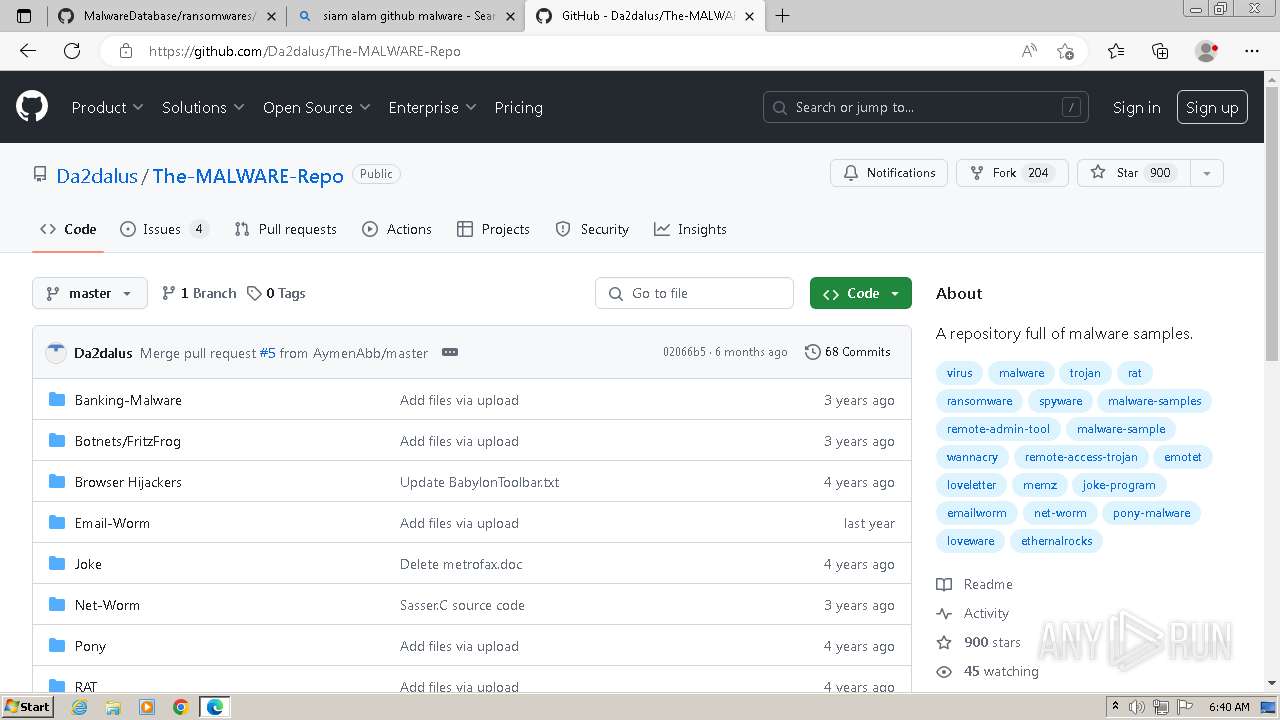The image size is (1280, 720).
Task: Open the Collections icon in toolbar
Action: tap(1160, 51)
